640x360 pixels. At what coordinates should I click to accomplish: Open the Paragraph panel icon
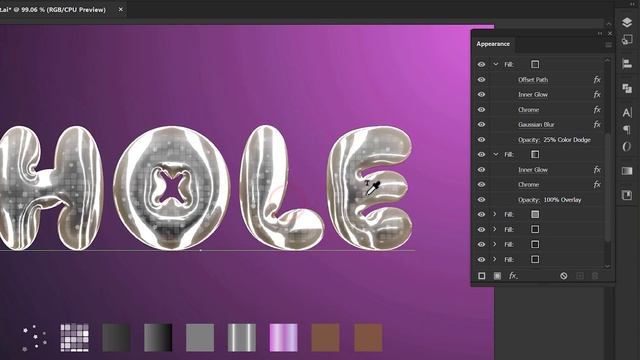[627, 130]
